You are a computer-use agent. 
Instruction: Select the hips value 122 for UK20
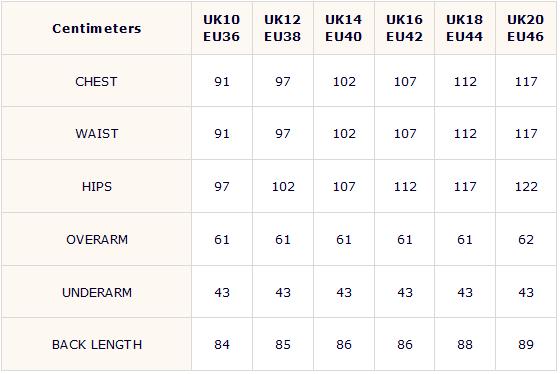click(526, 186)
